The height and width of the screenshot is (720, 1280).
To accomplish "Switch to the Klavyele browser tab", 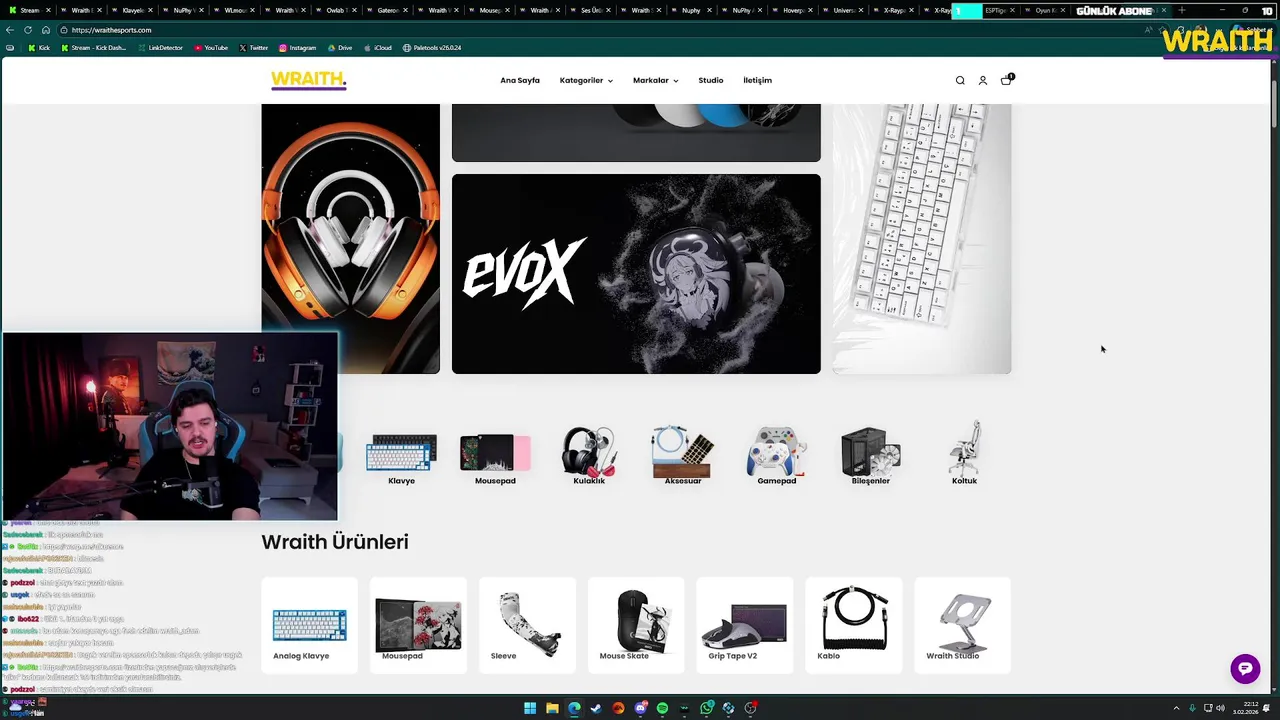I will click(133, 10).
